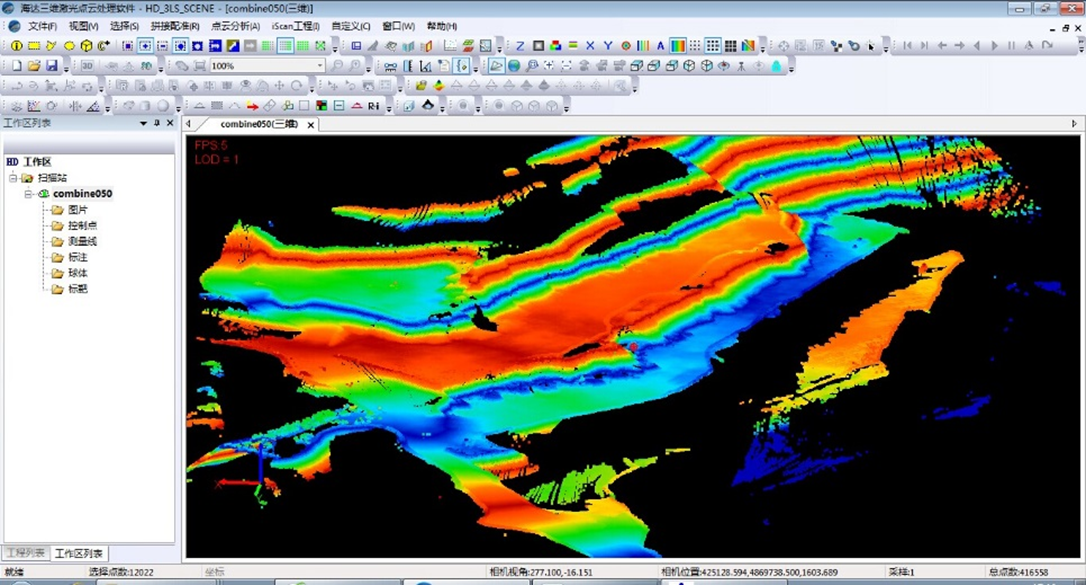The height and width of the screenshot is (585, 1086).
Task: Click the globe view icon
Action: [x=514, y=66]
